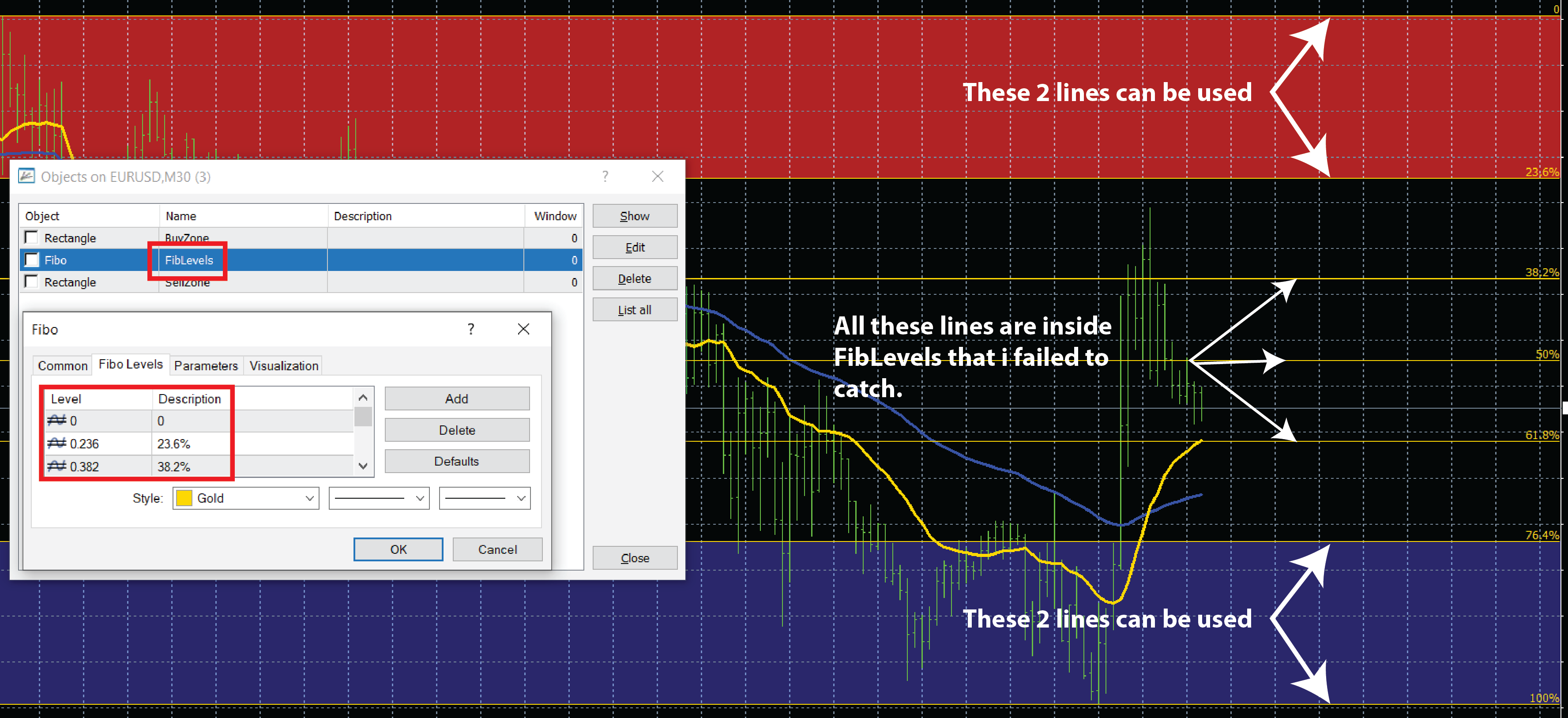Expand the line width dropdown

click(x=485, y=498)
